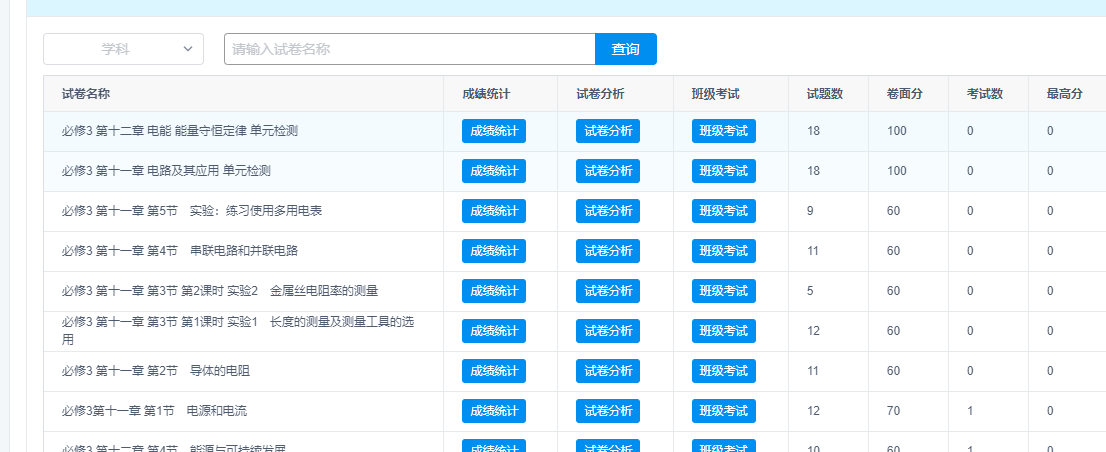Start 班级考试 for 第十二章 电能 单元检测
The width and height of the screenshot is (1106, 452).
coord(724,131)
